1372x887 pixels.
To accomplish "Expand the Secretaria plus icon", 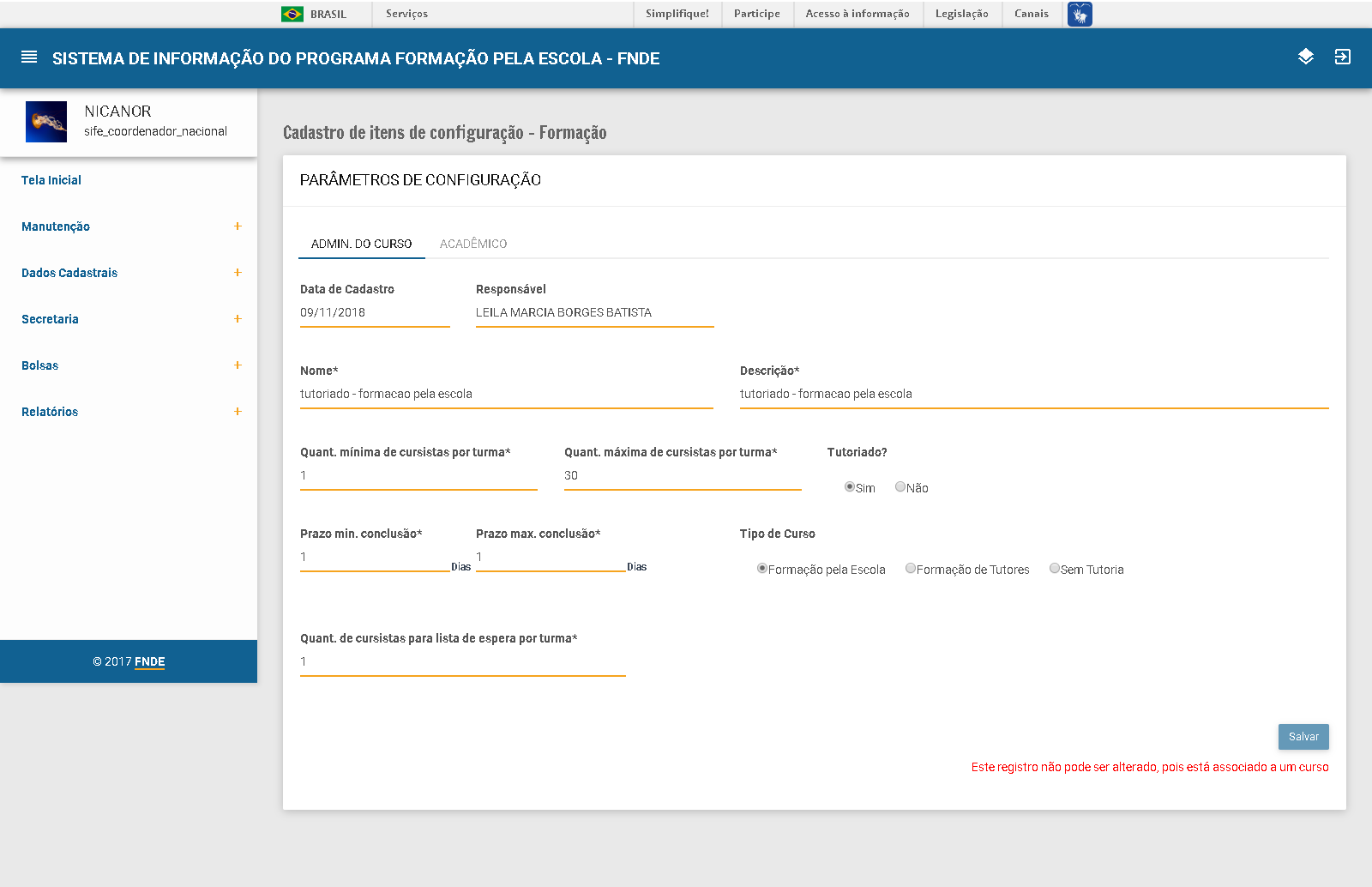I will click(x=238, y=319).
